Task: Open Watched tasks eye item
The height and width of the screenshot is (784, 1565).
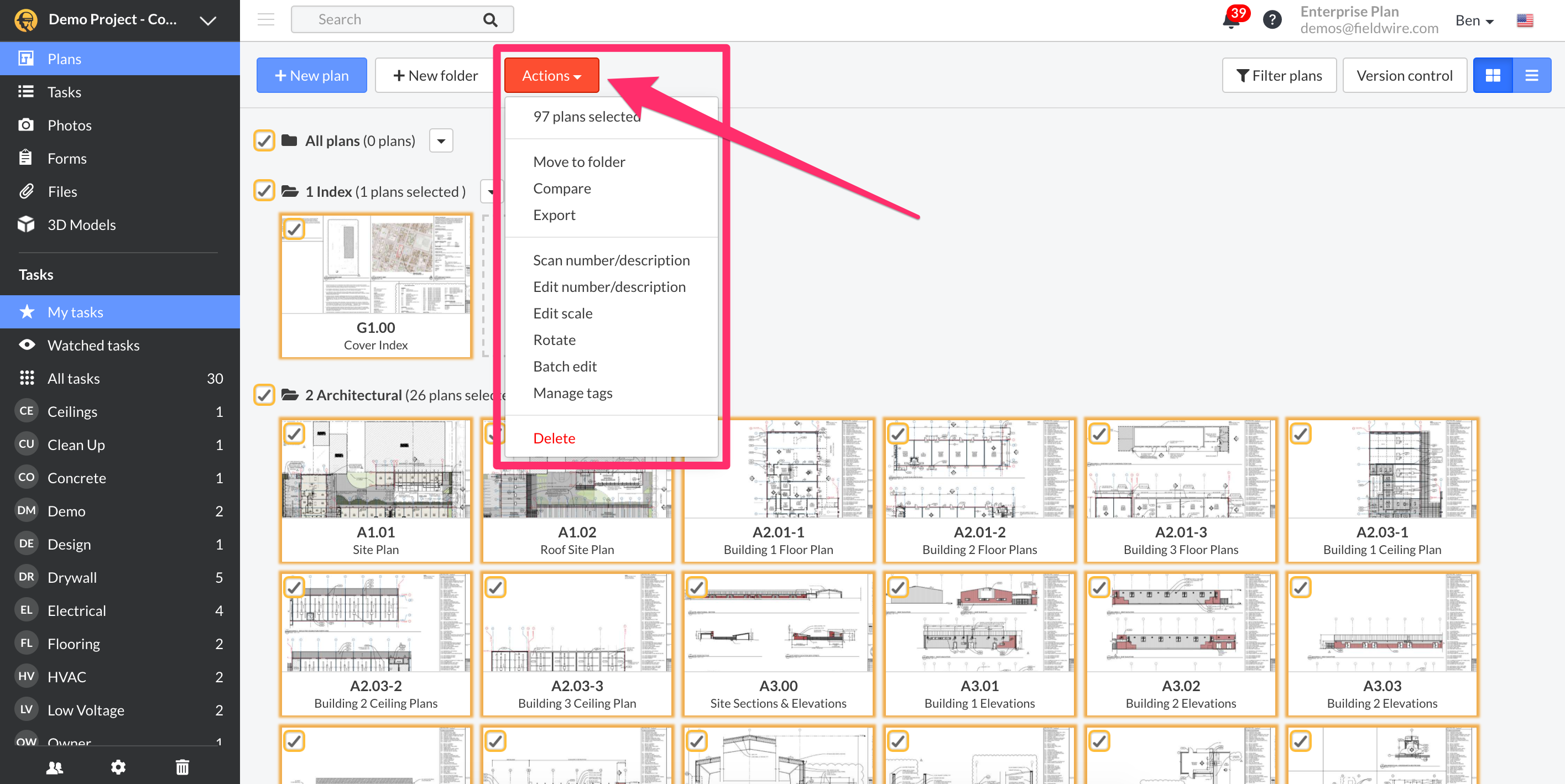Action: [119, 345]
